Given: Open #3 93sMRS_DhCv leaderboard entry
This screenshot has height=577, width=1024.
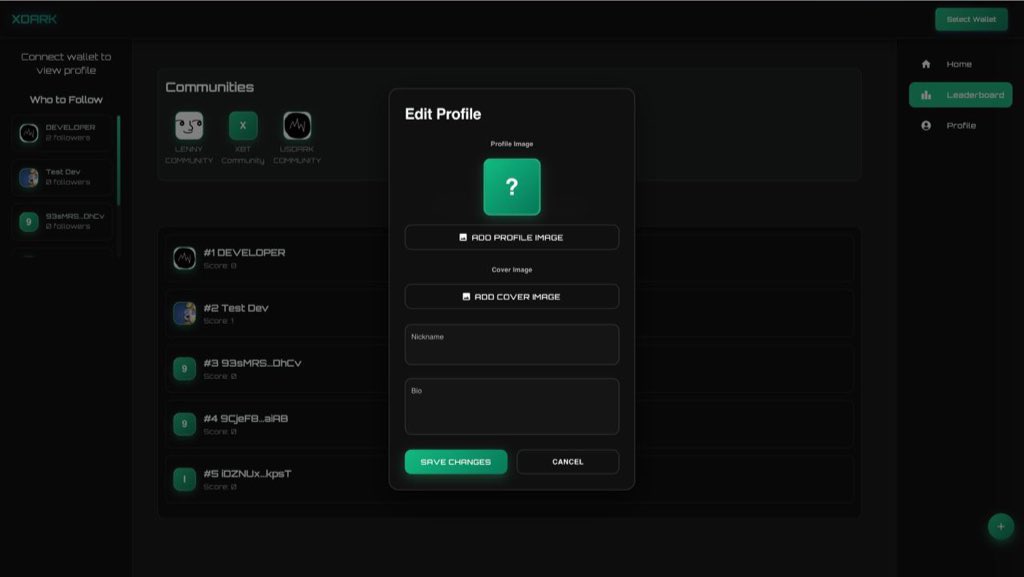Looking at the screenshot, I should 509,369.
